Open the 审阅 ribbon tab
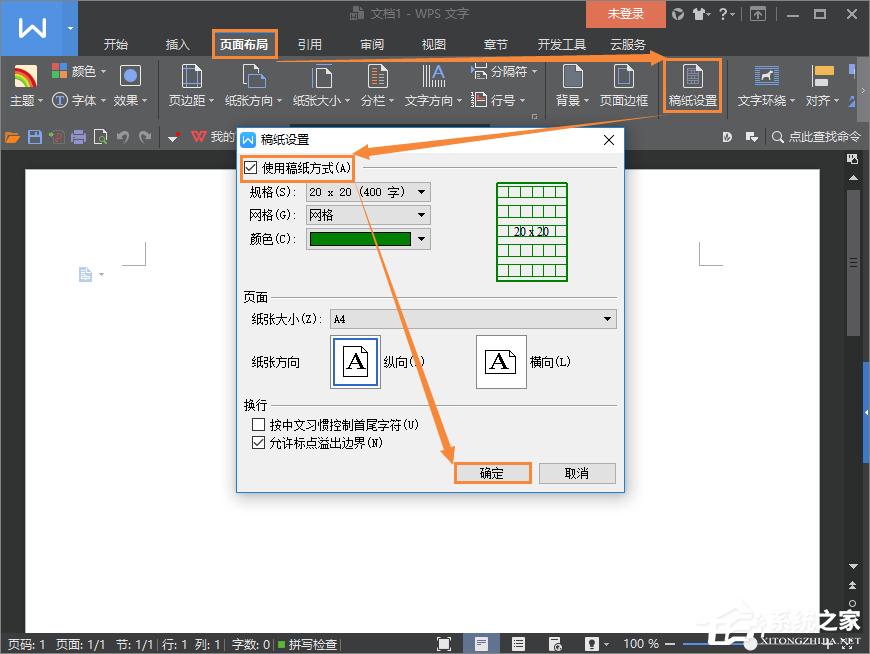 point(372,44)
